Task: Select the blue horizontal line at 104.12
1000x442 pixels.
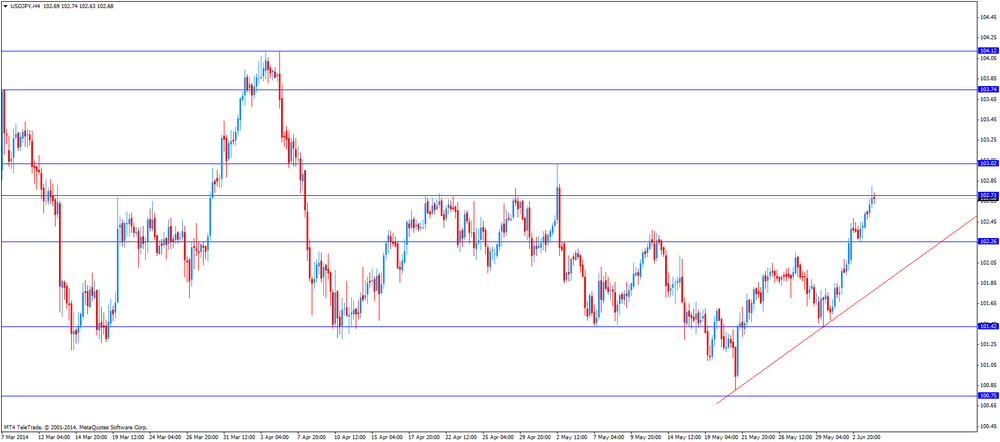Action: pyautogui.click(x=489, y=50)
